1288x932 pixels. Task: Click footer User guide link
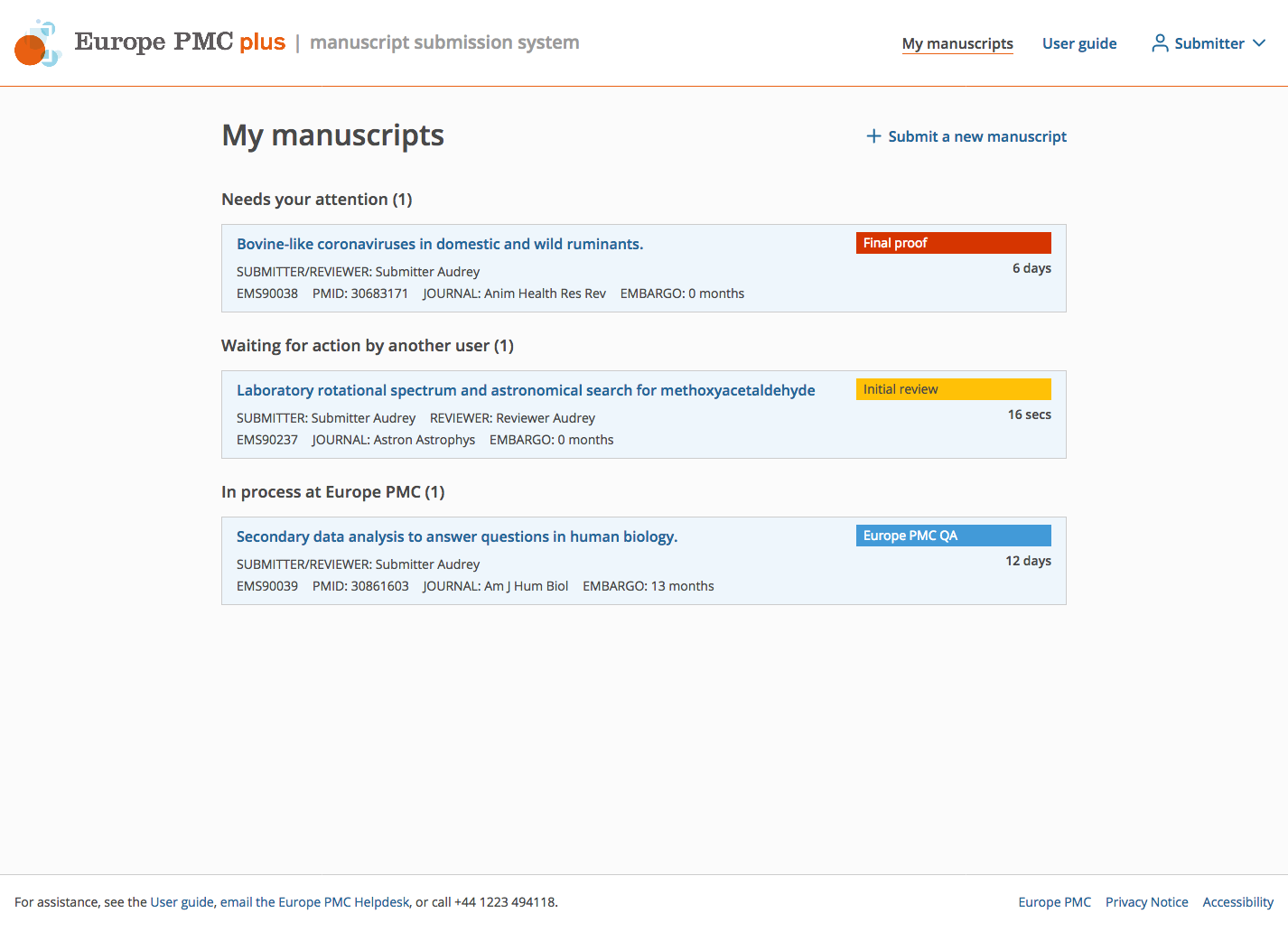coord(182,902)
